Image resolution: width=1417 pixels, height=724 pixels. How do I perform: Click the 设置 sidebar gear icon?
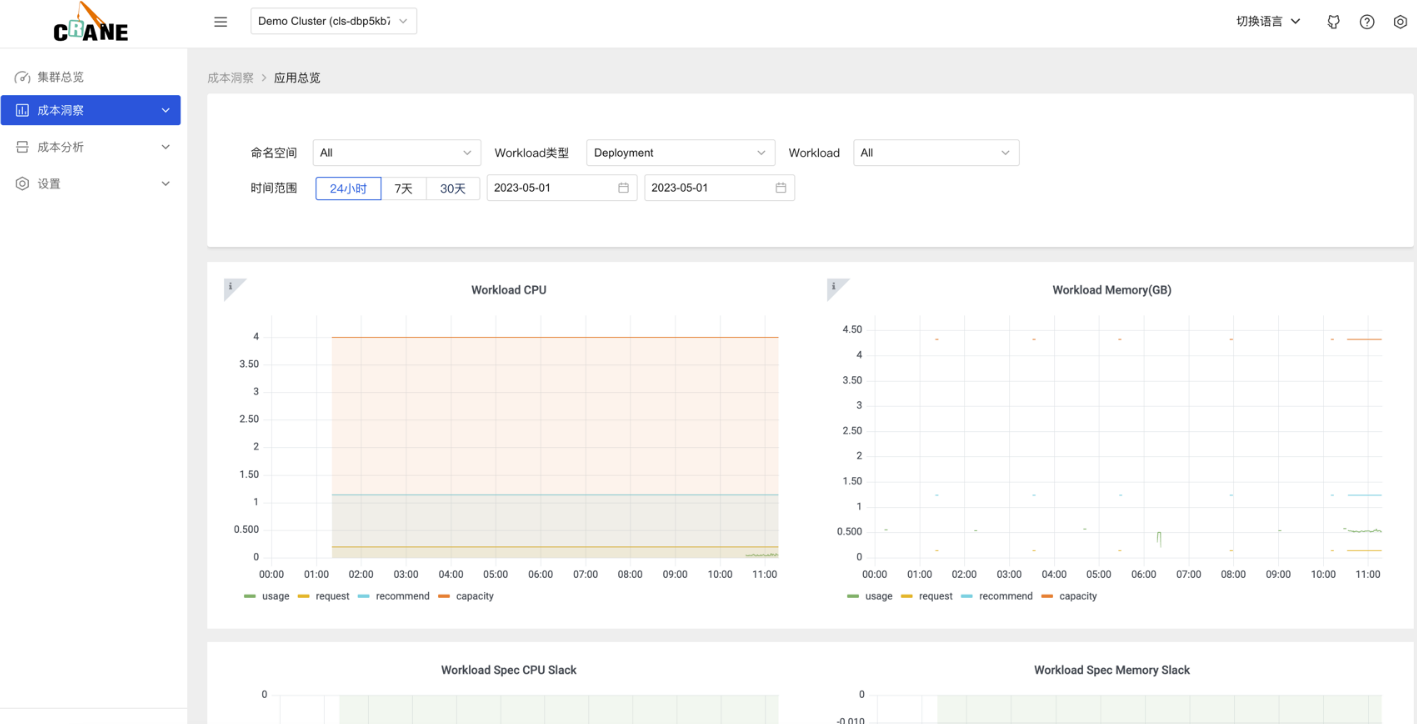(22, 184)
